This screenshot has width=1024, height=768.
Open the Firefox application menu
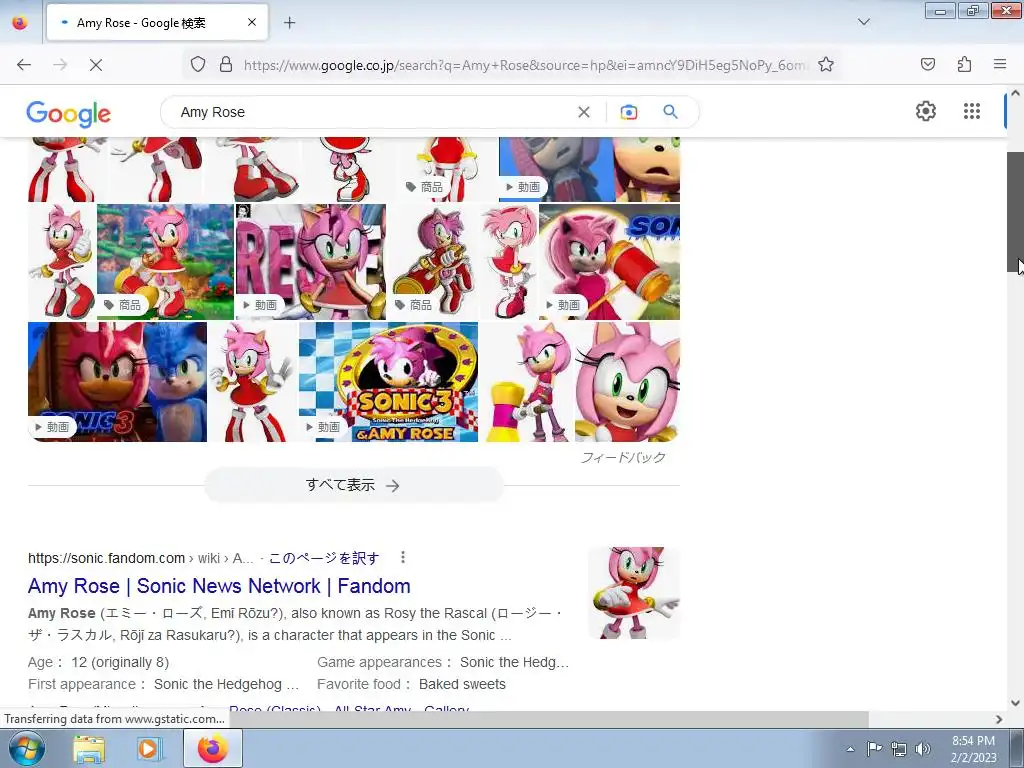pyautogui.click(x=1000, y=64)
